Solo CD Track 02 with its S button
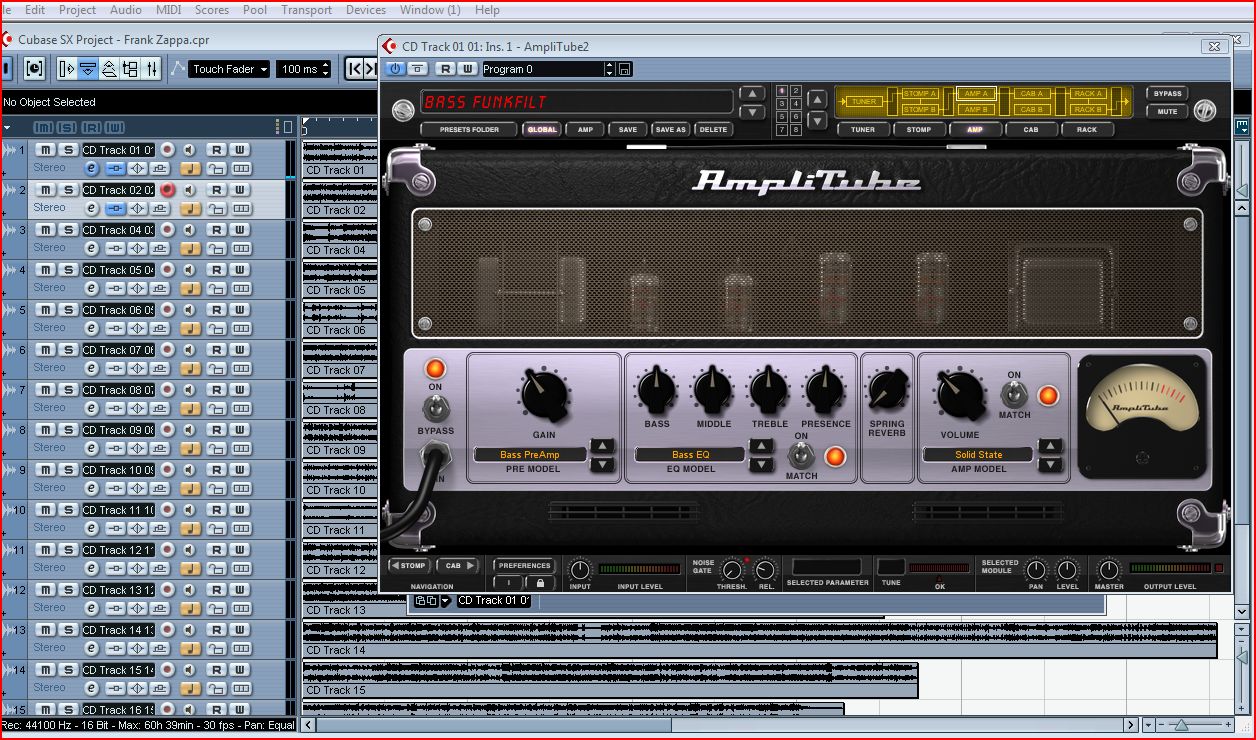Screen dimensions: 1256x740 (x=68, y=190)
